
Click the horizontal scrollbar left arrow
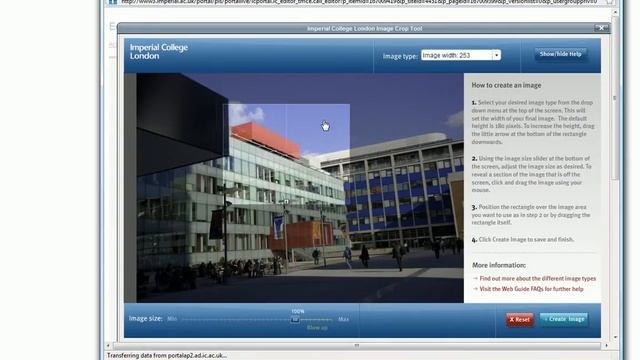[108, 346]
